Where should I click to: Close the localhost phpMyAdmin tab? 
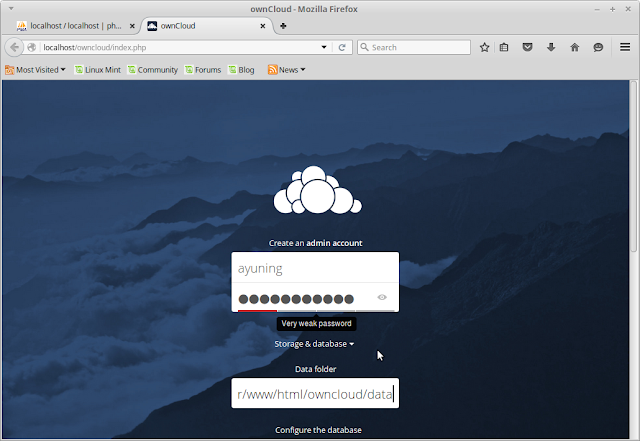[132, 26]
